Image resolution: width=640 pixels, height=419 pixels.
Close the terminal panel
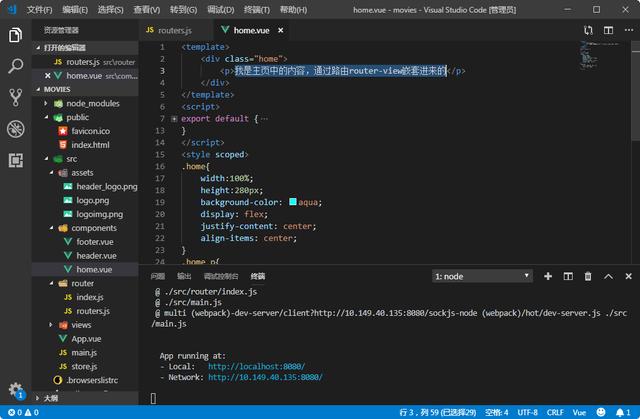(629, 276)
